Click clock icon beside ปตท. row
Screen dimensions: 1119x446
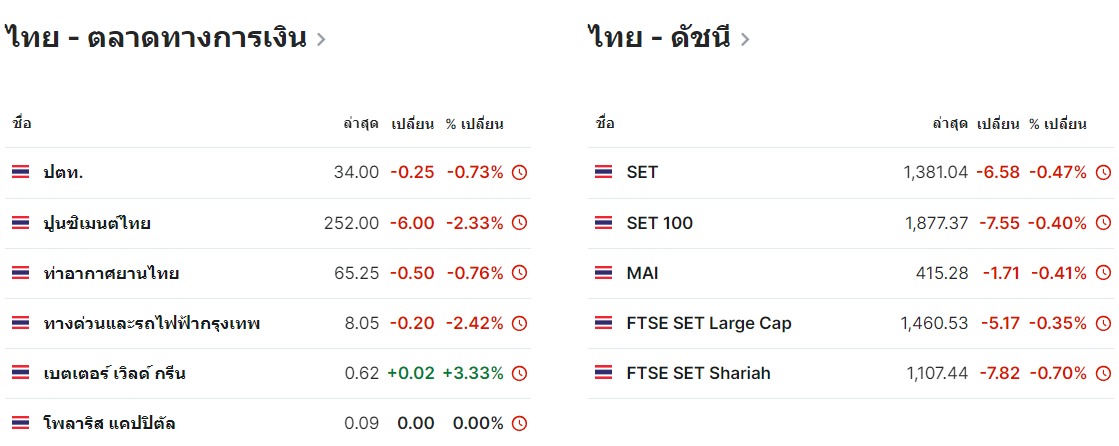coord(519,173)
